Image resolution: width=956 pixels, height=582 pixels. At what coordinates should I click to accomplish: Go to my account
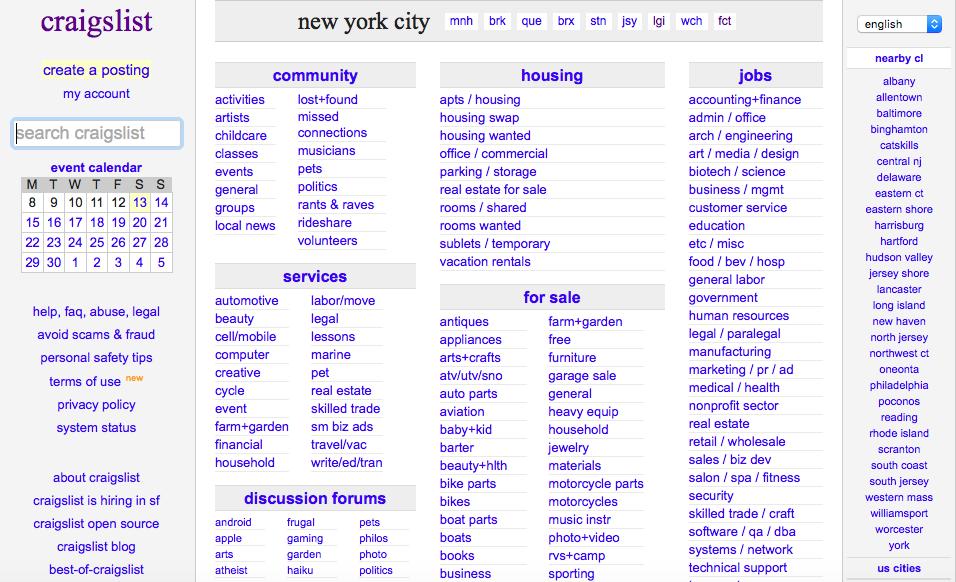[96, 93]
